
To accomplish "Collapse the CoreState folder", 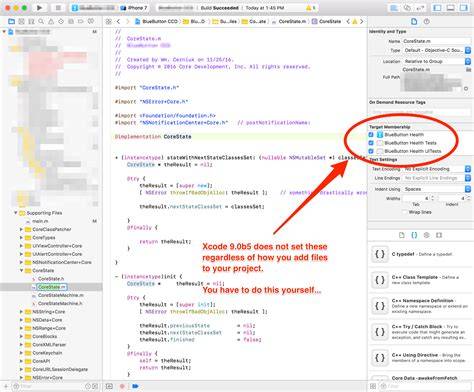I will click(21, 270).
